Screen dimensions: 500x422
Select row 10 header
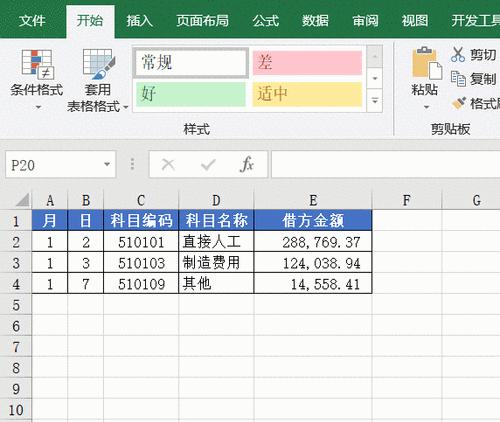16,410
